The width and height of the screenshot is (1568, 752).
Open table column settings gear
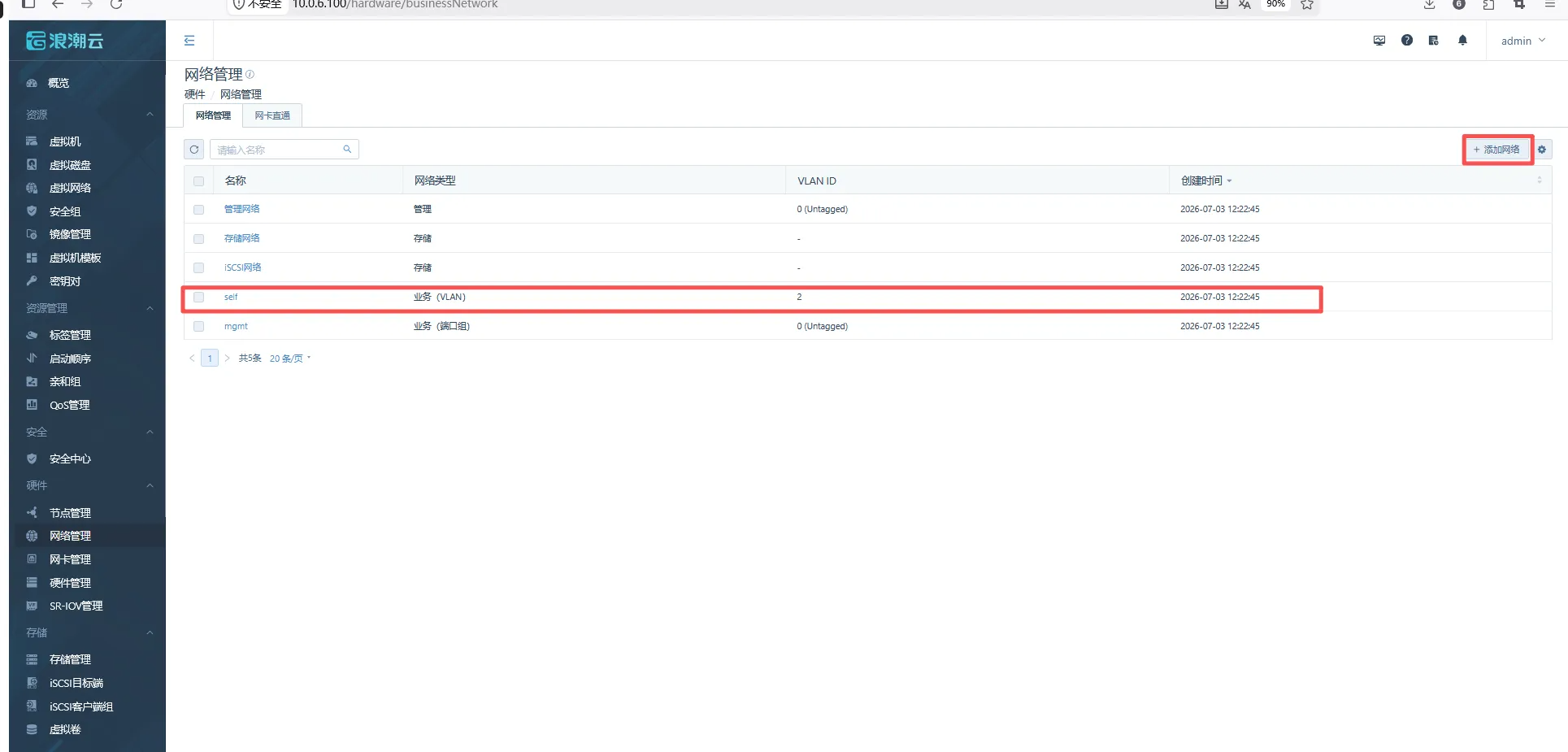point(1542,150)
